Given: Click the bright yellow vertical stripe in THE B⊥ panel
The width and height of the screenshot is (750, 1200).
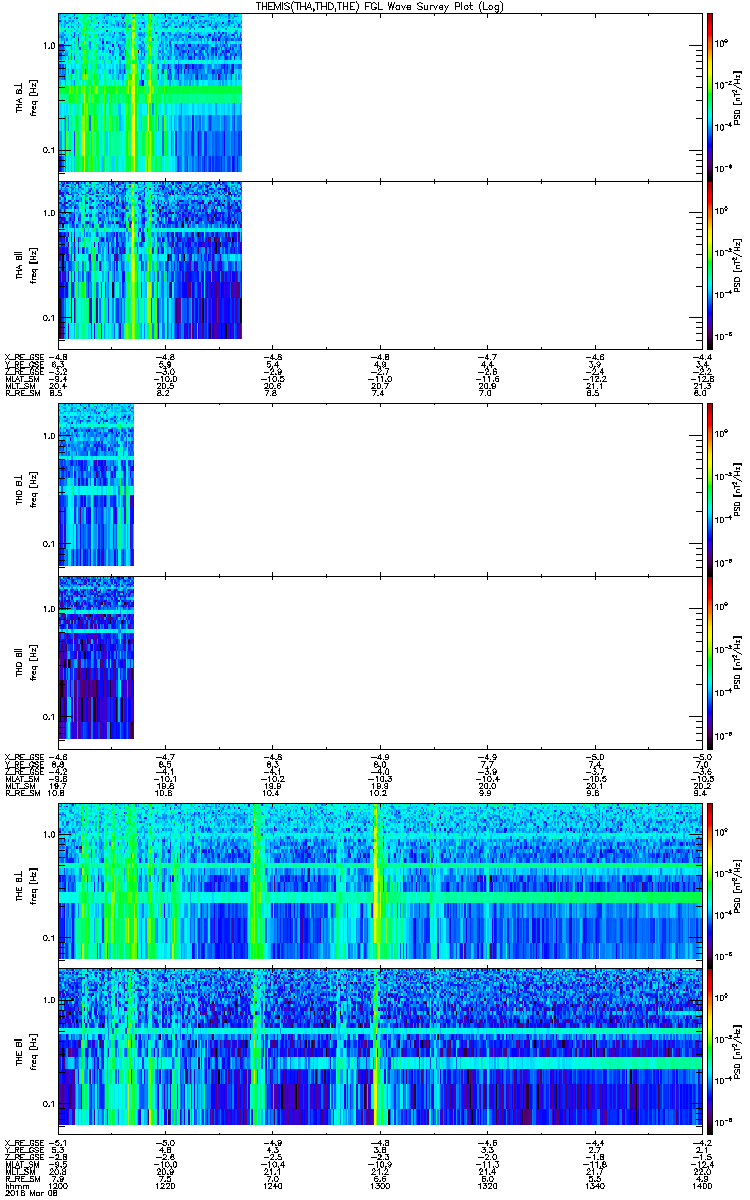Looking at the screenshot, I should pos(376,882).
